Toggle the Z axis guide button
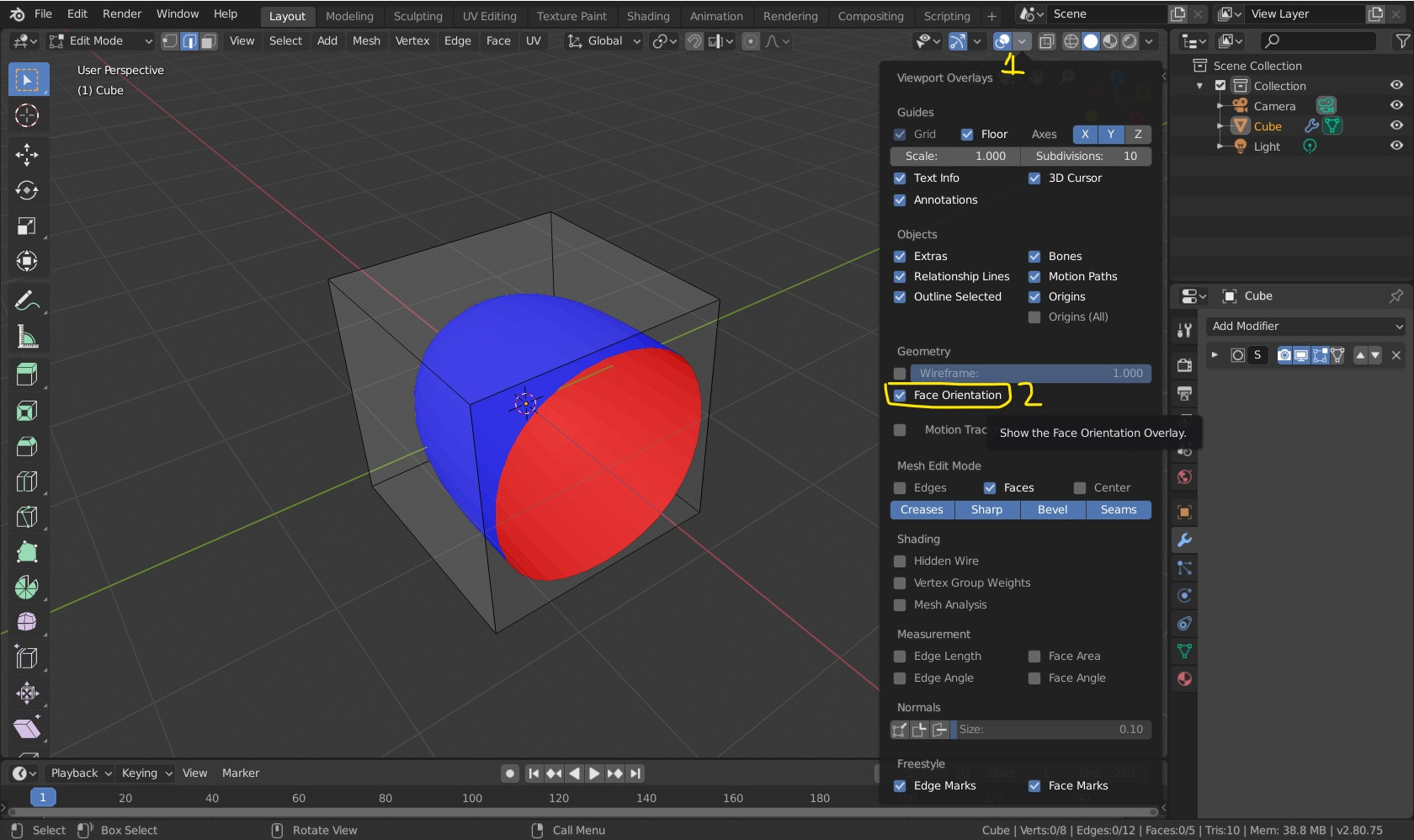Screen dimensions: 1414x840 click(x=1138, y=135)
